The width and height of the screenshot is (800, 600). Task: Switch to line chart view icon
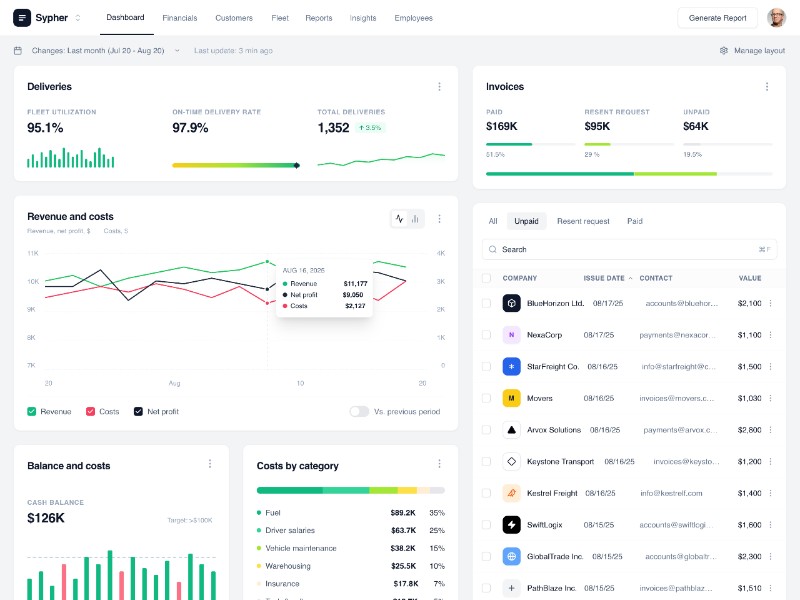pos(399,218)
